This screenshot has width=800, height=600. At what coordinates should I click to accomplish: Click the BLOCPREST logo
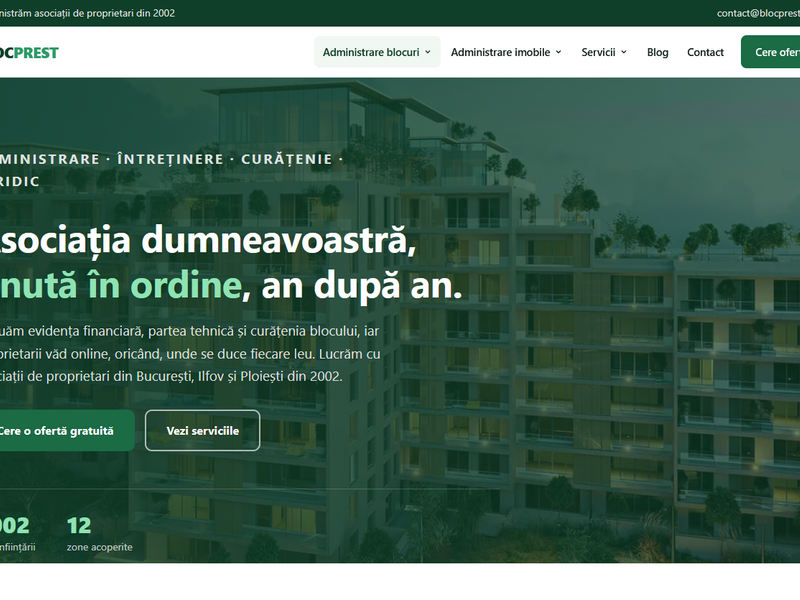point(29,53)
